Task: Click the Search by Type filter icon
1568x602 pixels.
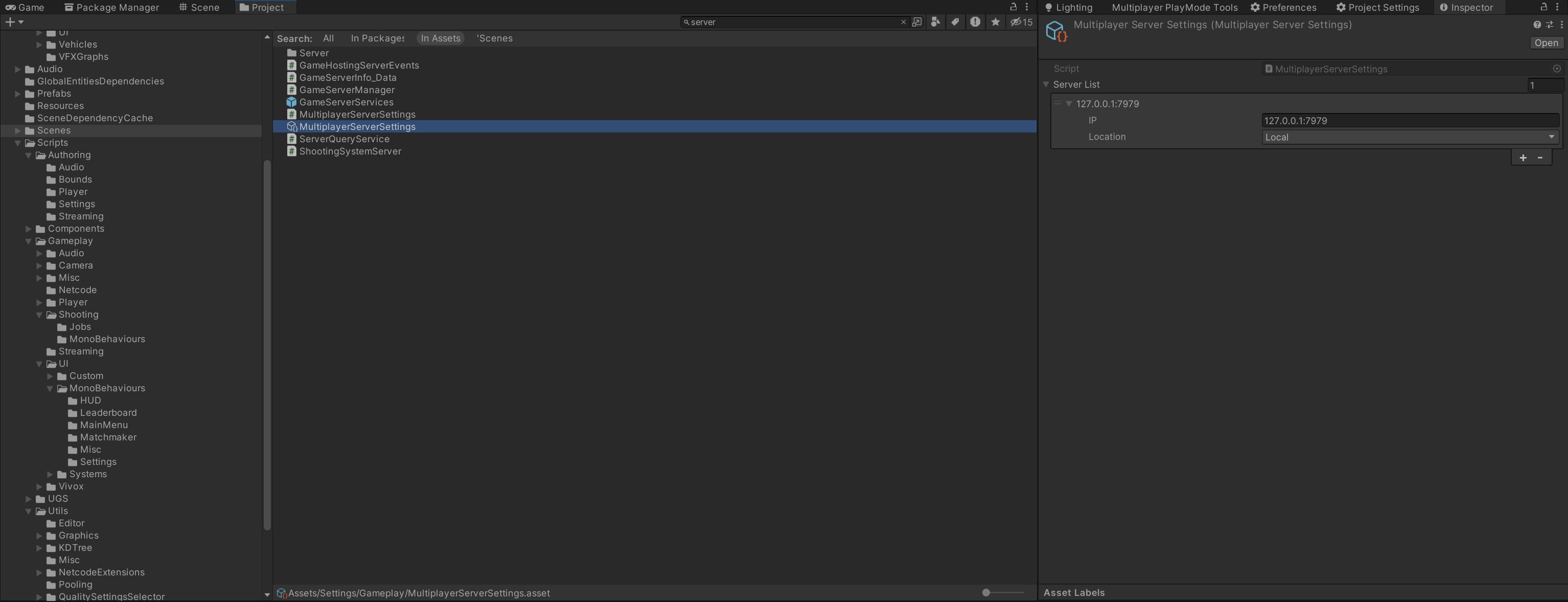Action: pos(936,22)
